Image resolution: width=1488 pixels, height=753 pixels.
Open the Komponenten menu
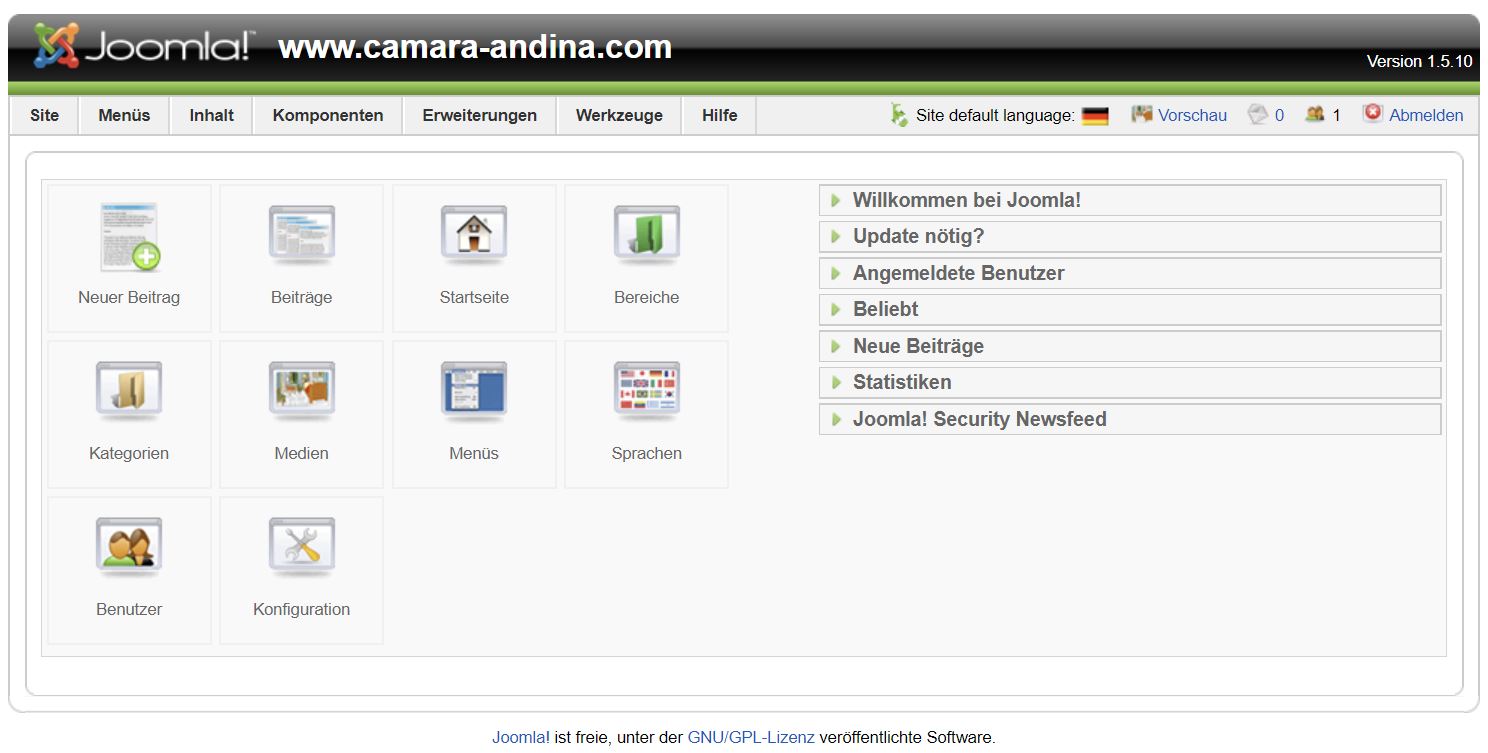coord(328,115)
